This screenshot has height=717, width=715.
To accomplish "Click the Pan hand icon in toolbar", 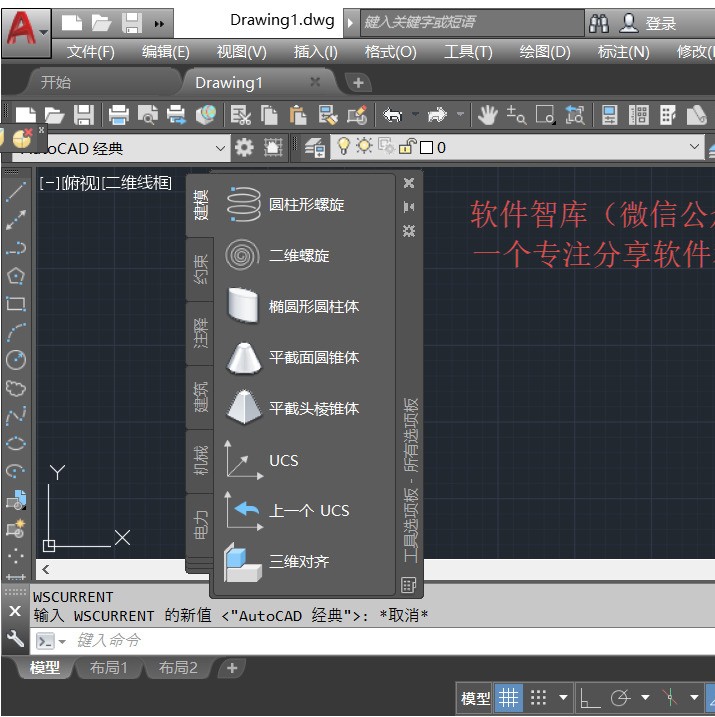I will coord(487,115).
